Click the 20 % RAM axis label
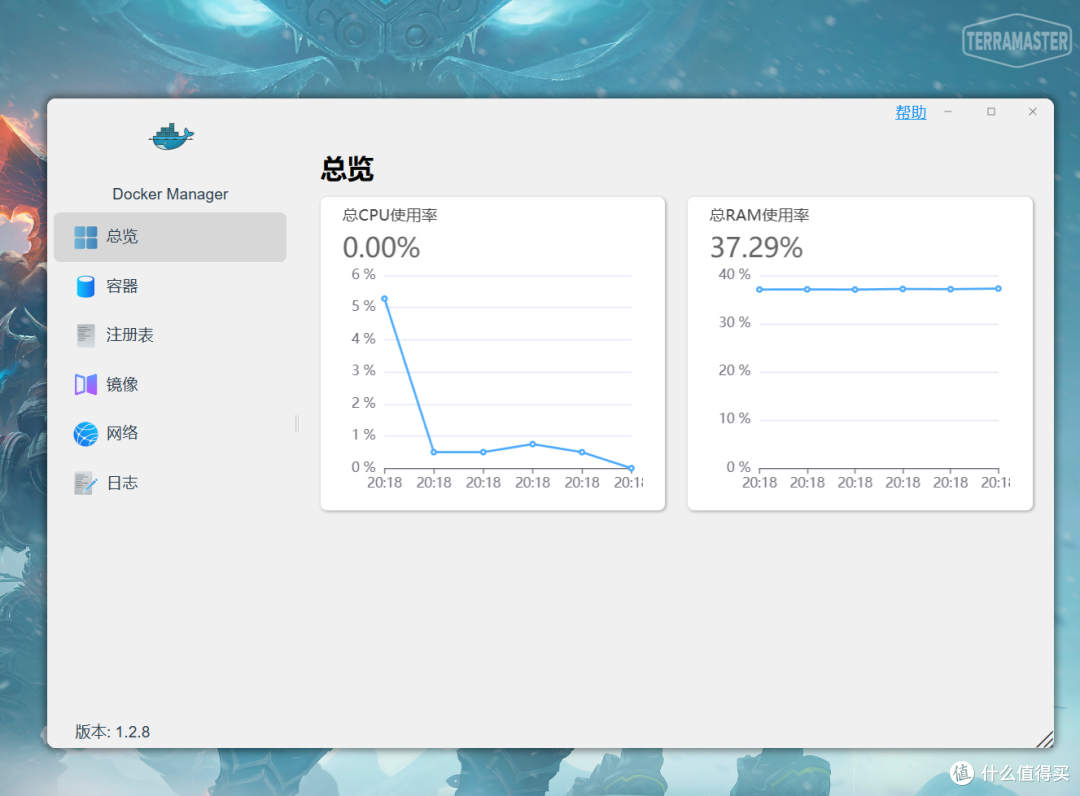1080x796 pixels. [734, 370]
